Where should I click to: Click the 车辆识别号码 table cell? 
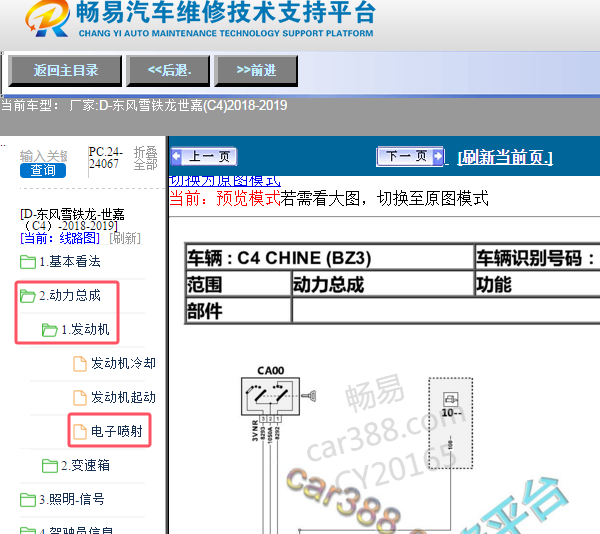coord(538,257)
